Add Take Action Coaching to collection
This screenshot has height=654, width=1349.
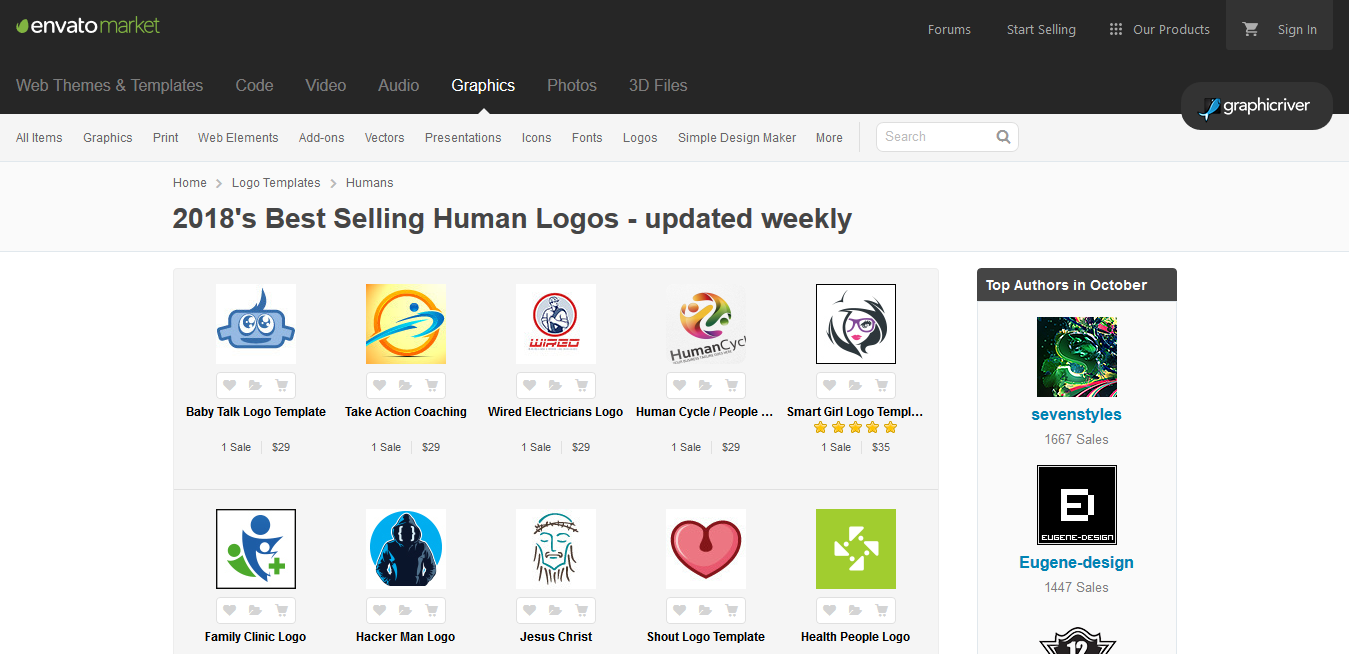[x=406, y=386]
